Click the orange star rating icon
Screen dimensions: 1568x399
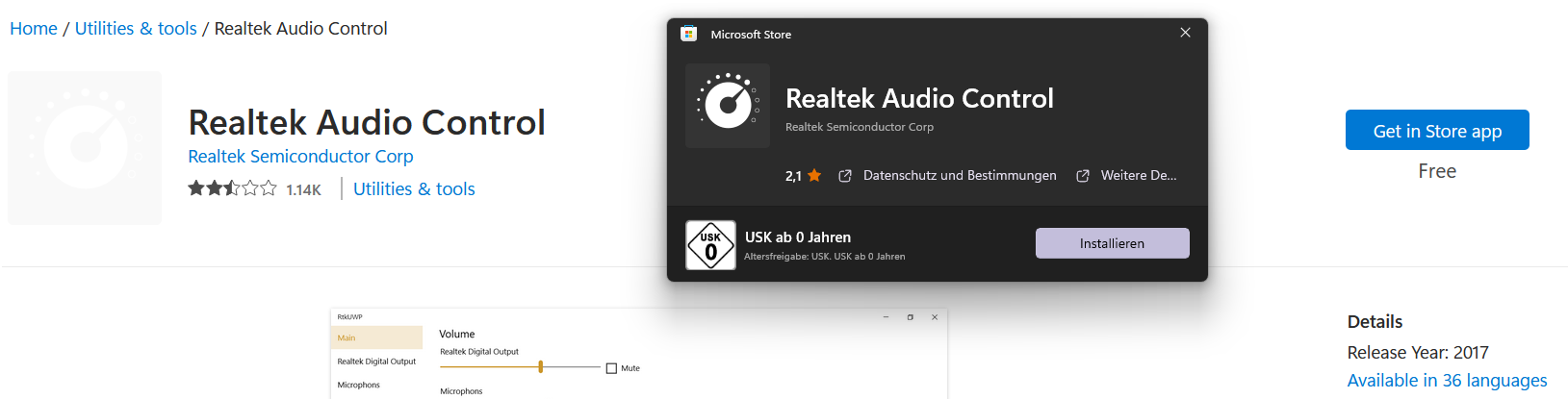tap(814, 175)
